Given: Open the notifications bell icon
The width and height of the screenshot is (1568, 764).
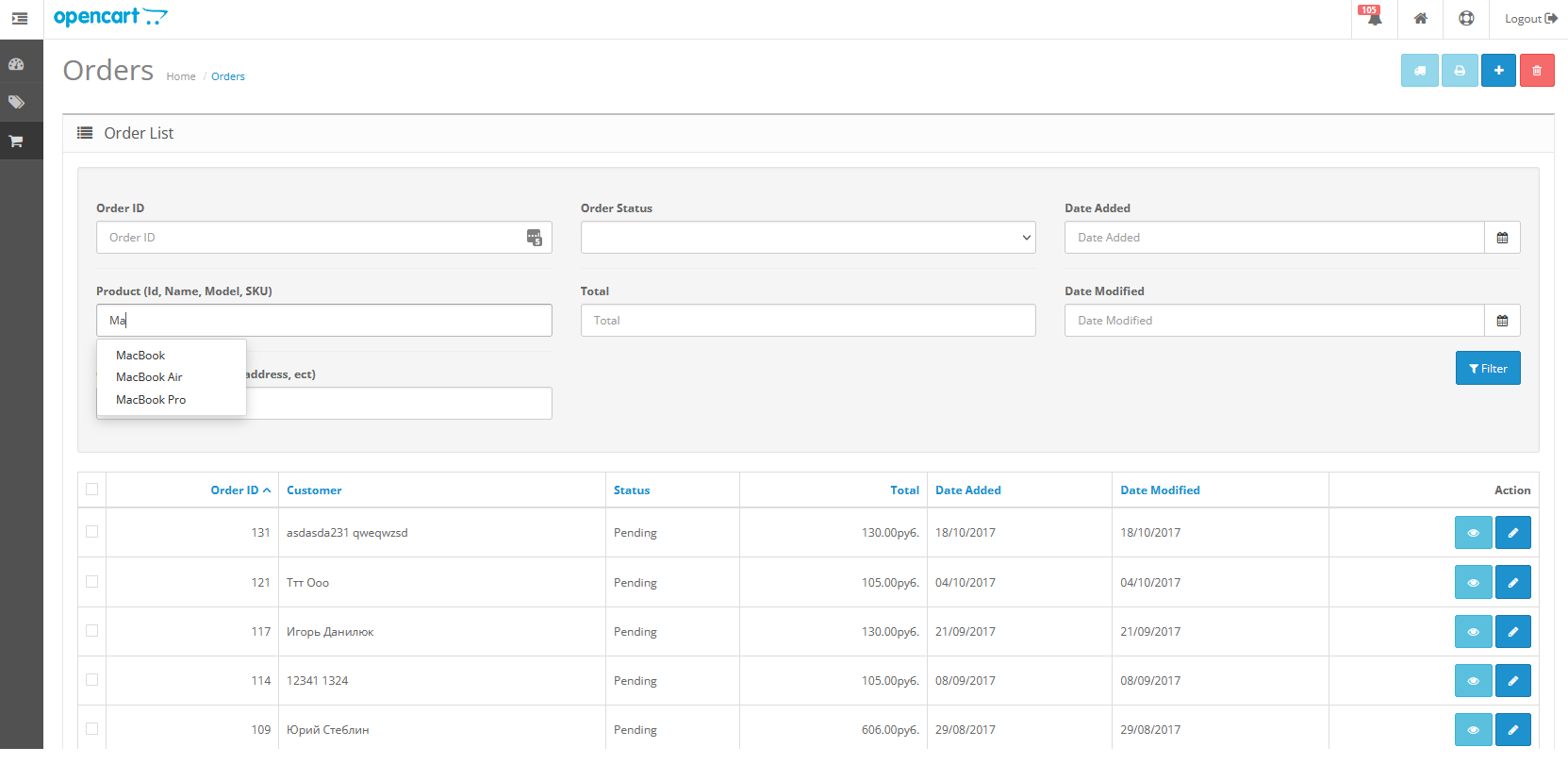Looking at the screenshot, I should (x=1374, y=19).
